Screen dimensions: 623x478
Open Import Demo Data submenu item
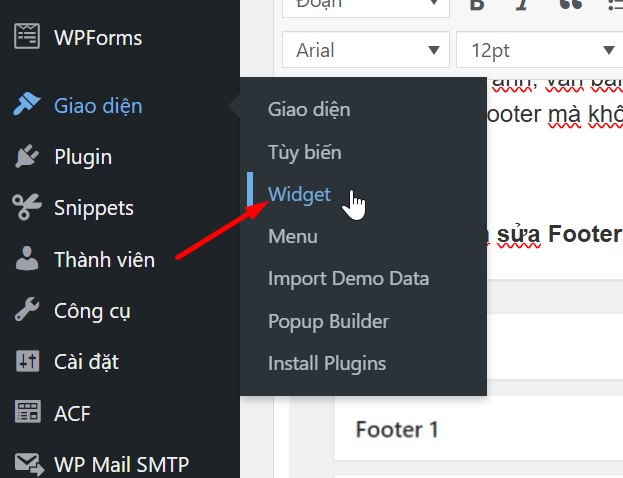348,279
